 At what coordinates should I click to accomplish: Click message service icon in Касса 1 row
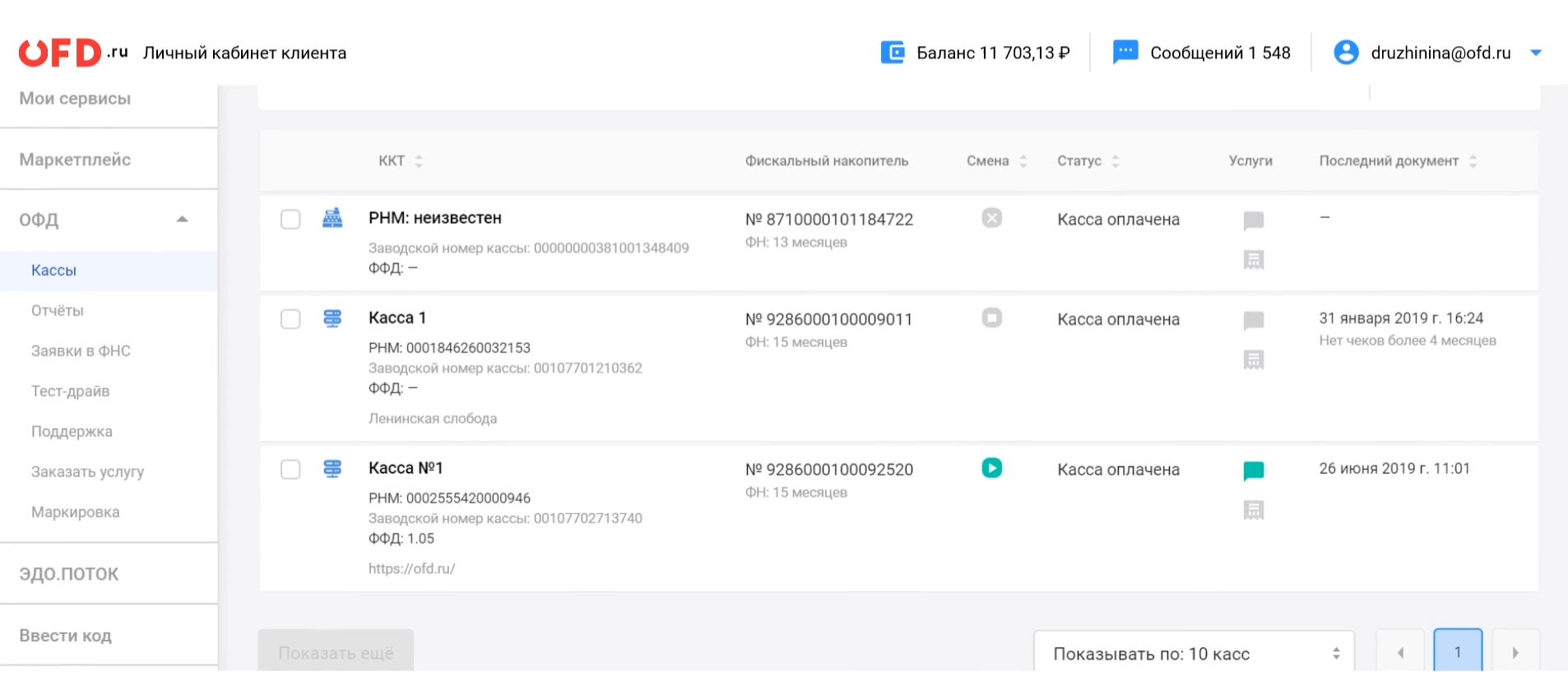point(1254,320)
